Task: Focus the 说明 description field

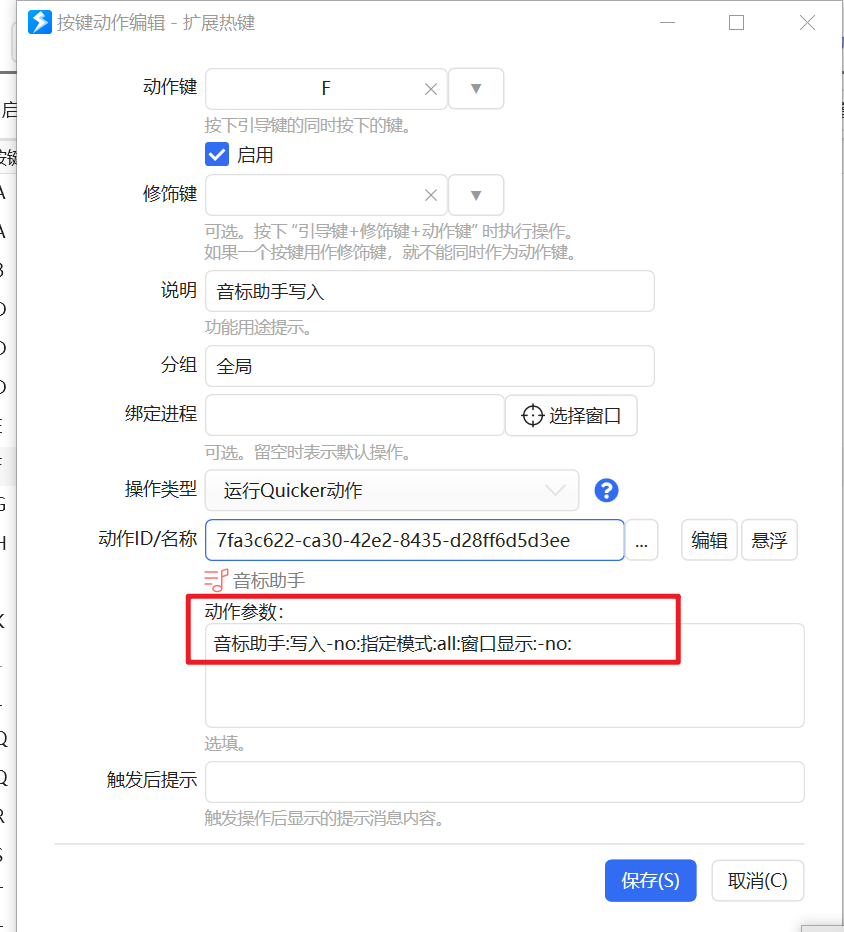Action: 430,291
